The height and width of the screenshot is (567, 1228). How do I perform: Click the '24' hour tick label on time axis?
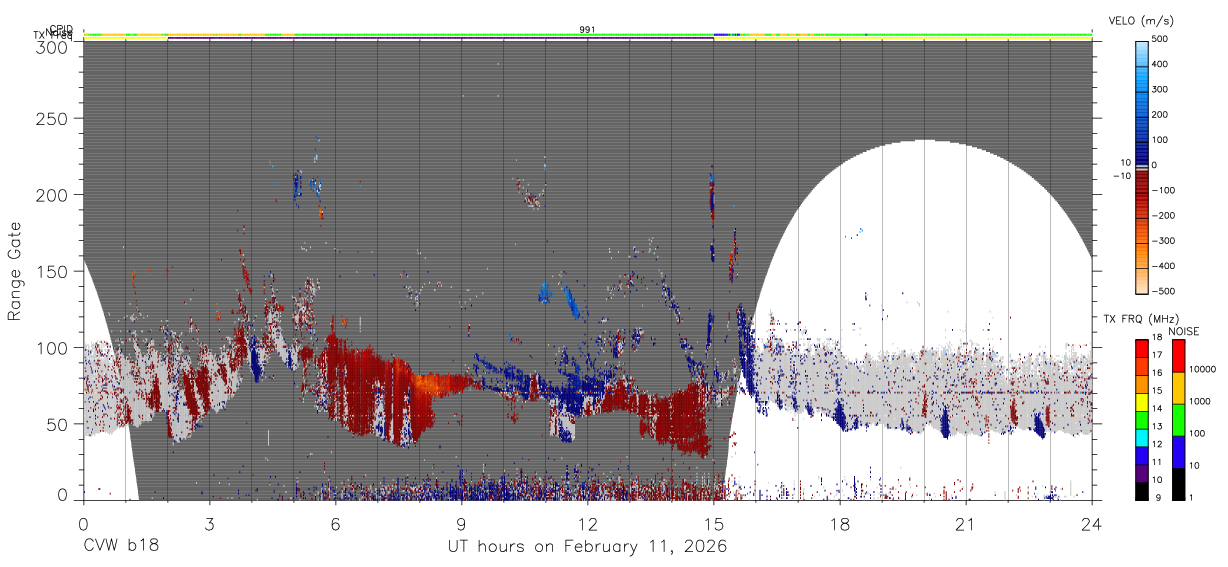point(1092,524)
